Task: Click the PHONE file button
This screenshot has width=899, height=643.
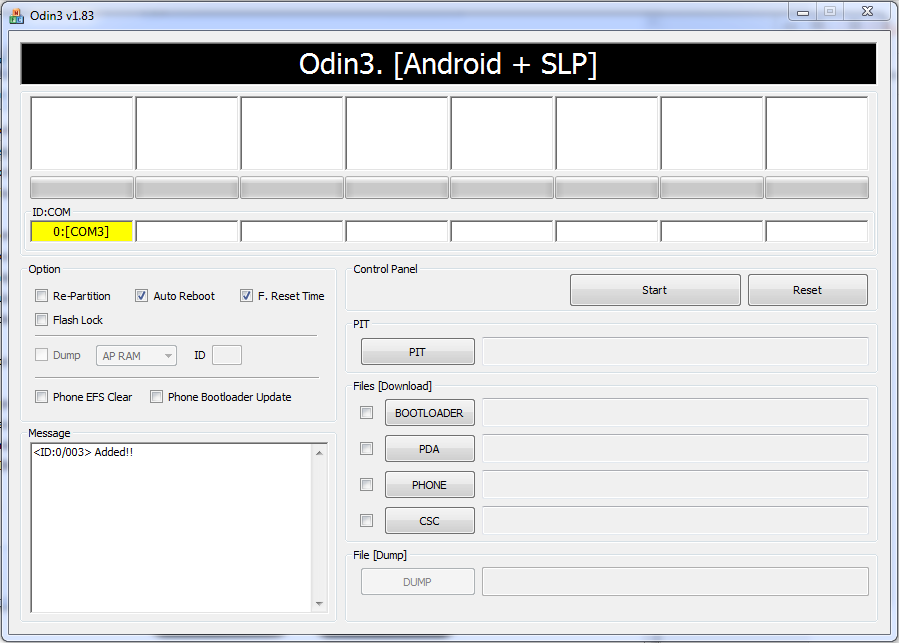Action: [429, 485]
